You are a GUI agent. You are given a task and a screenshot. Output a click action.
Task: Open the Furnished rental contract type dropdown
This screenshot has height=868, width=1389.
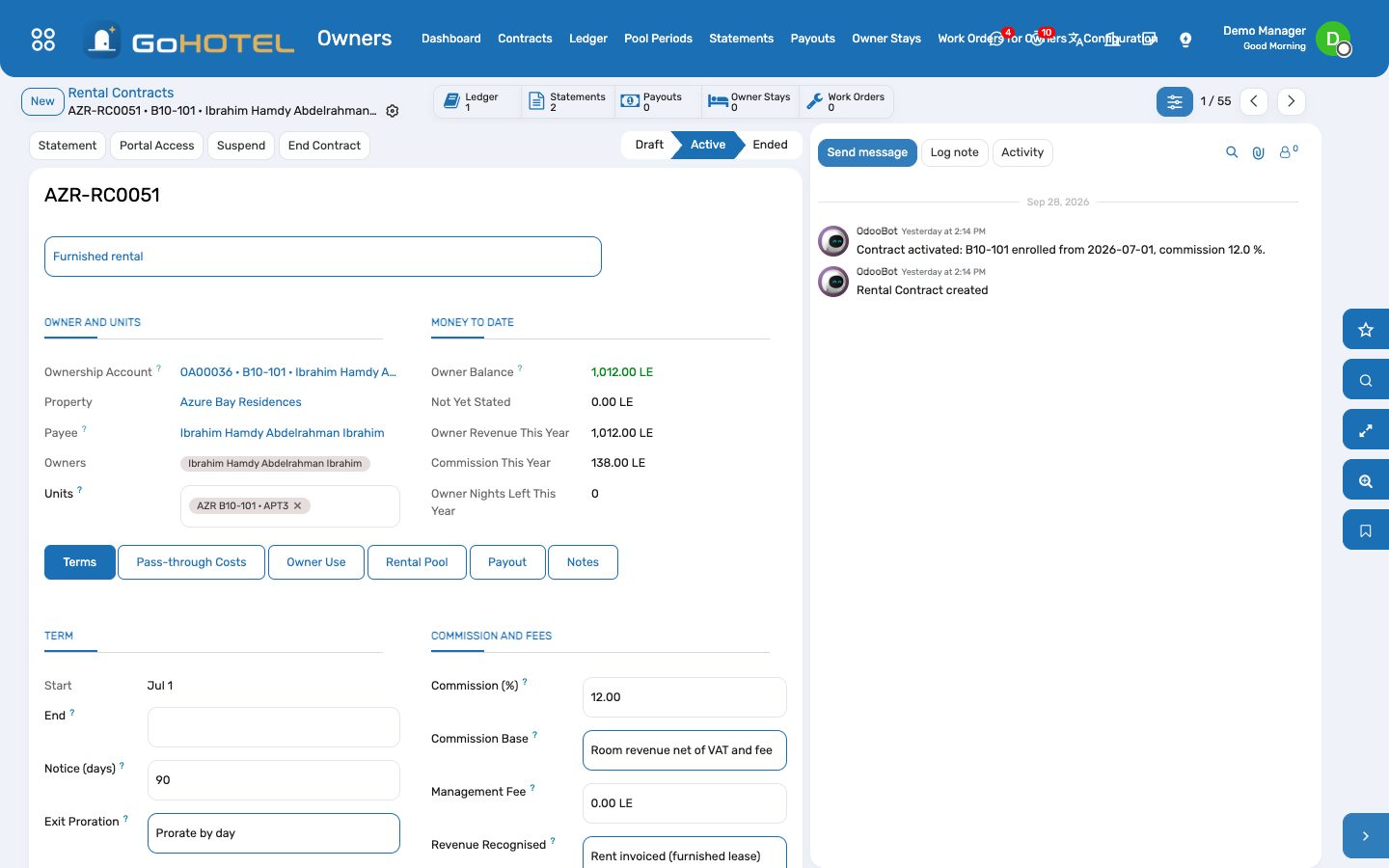click(x=323, y=257)
